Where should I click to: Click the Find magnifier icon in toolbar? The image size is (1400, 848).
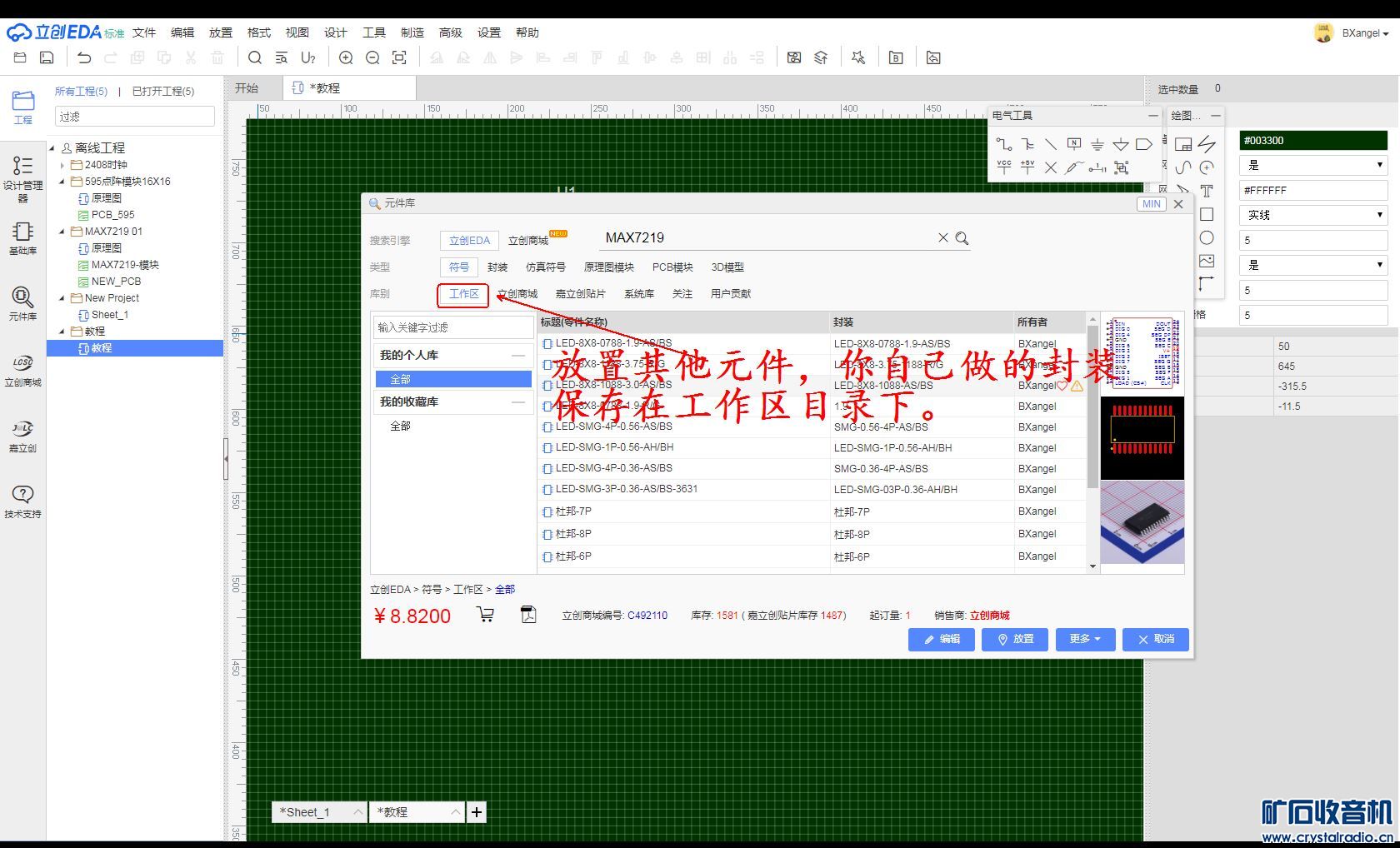tap(255, 57)
